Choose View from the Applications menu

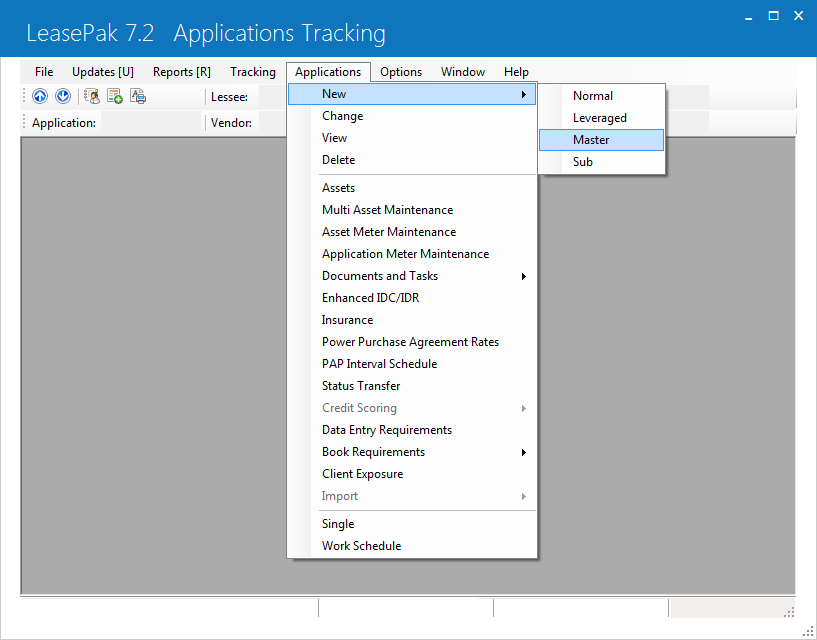pos(412,138)
